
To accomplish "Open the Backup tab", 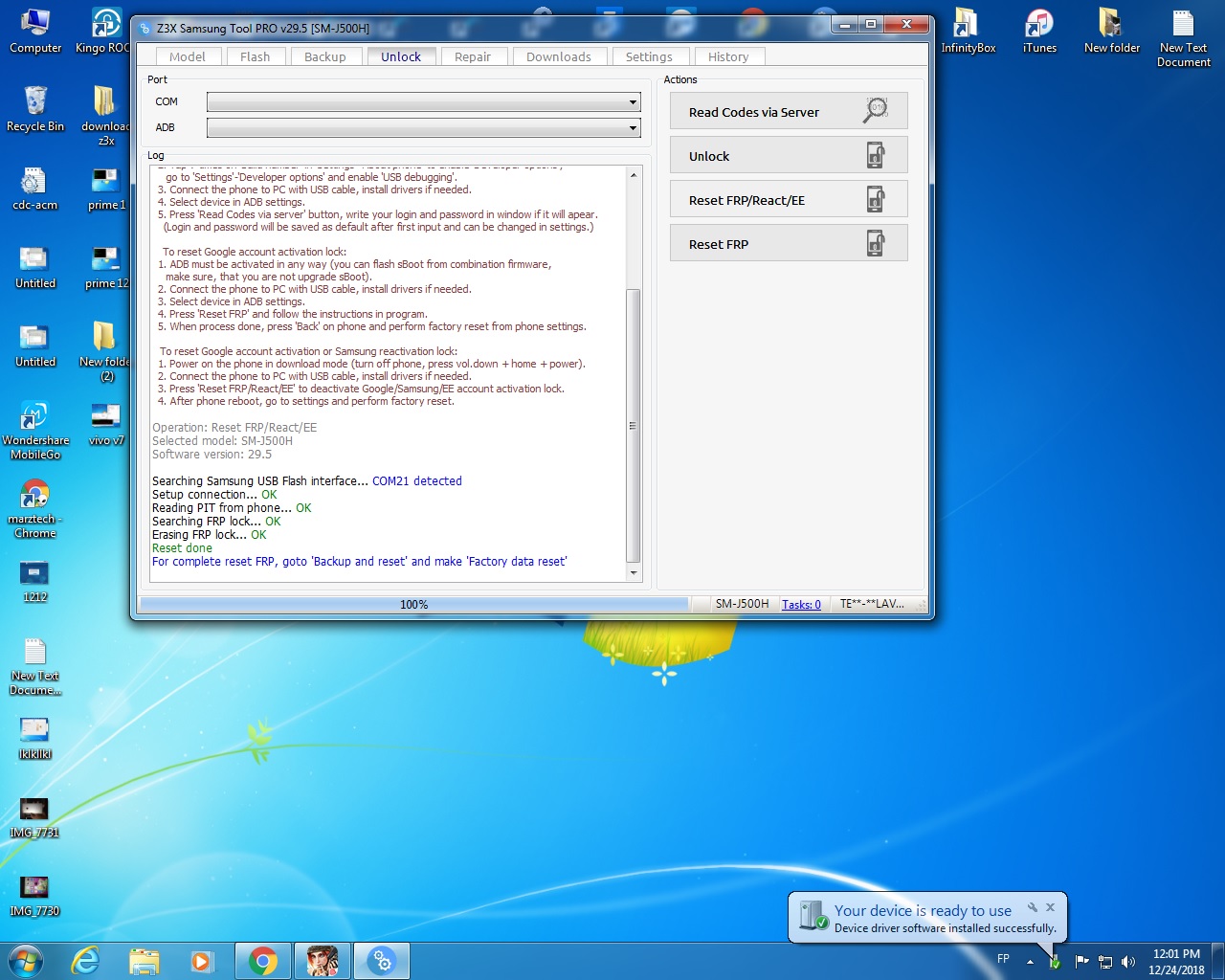I will [325, 56].
